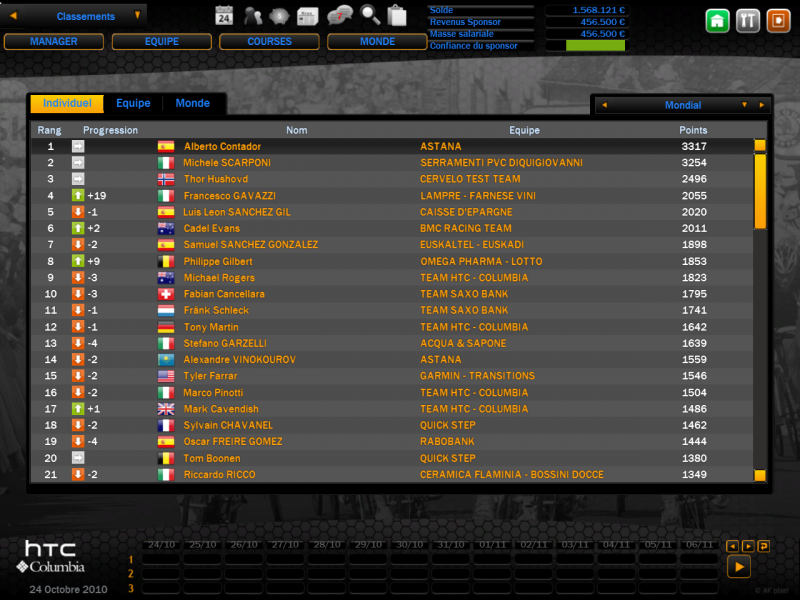Click the left arrow of the Mondial selector

605,105
